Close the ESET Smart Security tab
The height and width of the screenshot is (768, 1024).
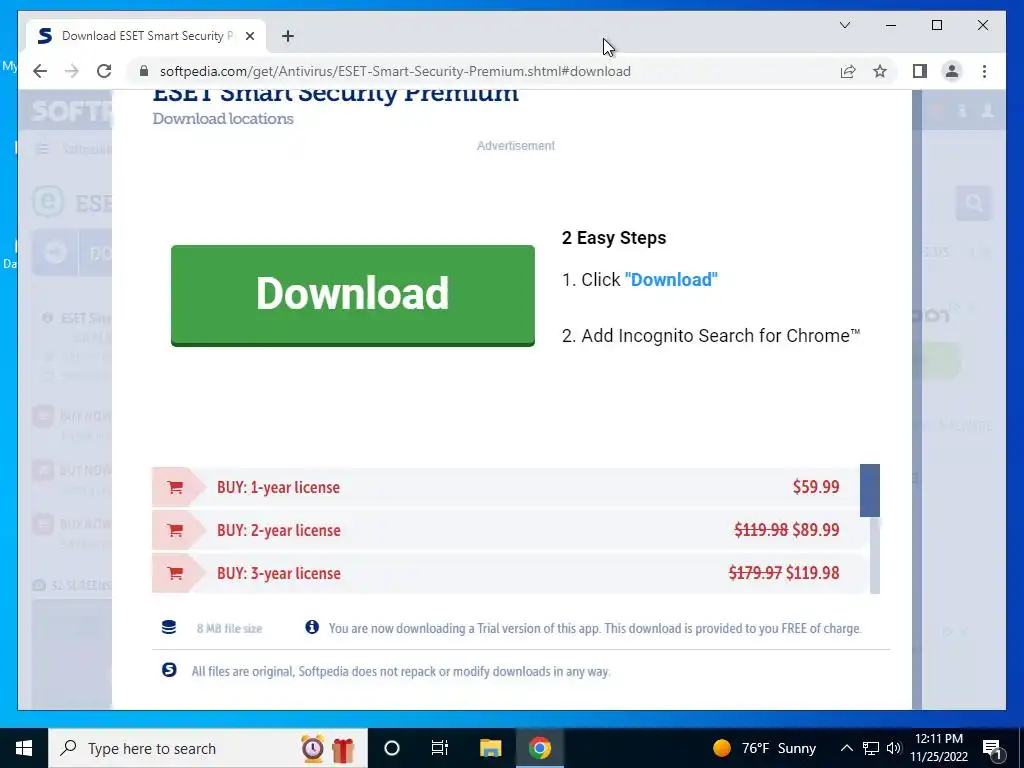coord(249,36)
